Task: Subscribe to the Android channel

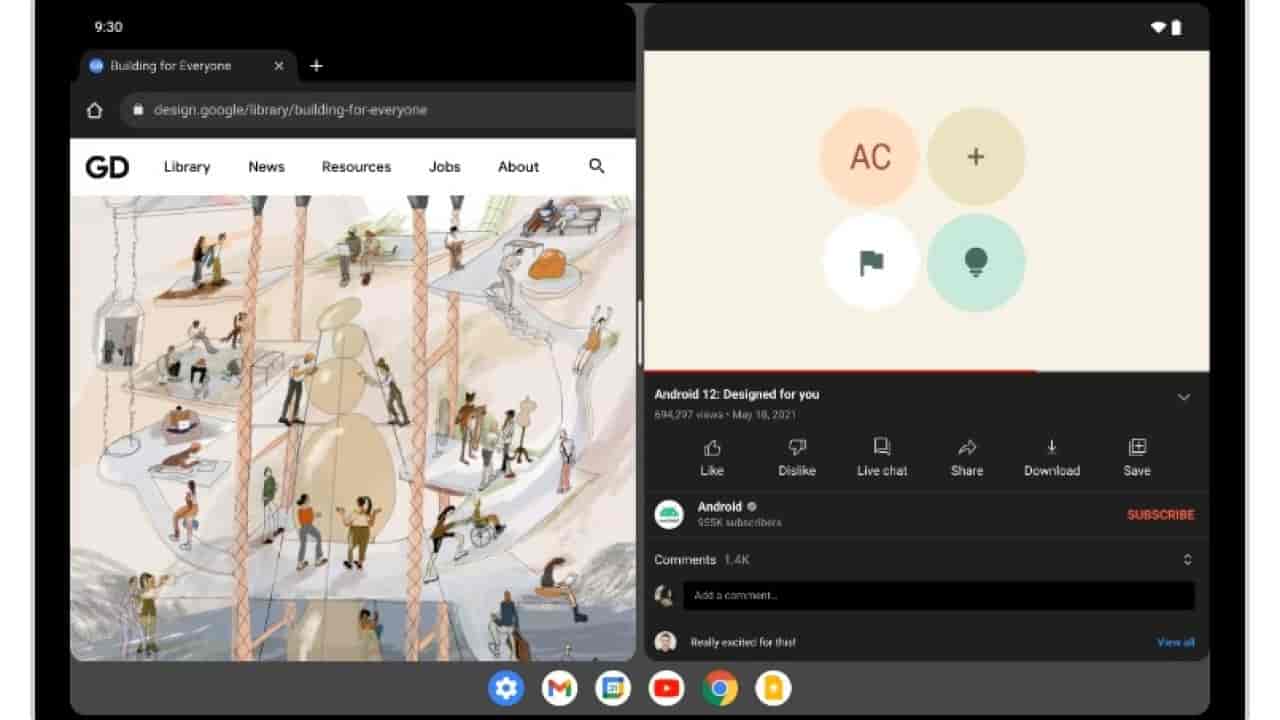Action: point(1160,515)
